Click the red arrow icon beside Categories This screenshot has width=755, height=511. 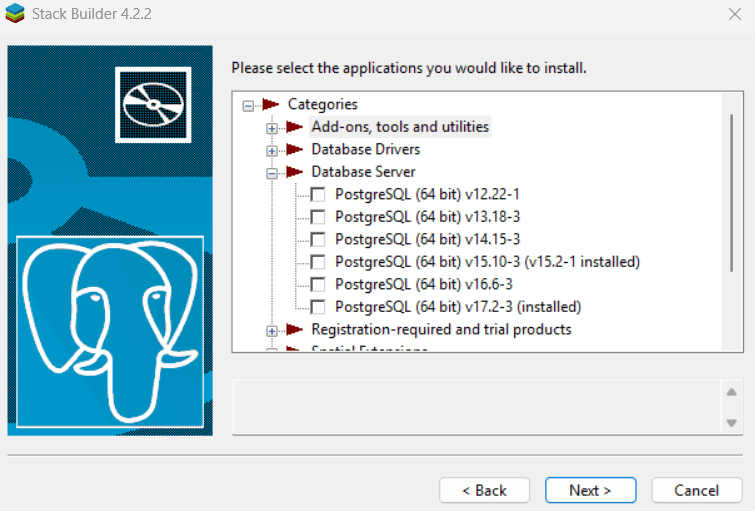click(271, 104)
